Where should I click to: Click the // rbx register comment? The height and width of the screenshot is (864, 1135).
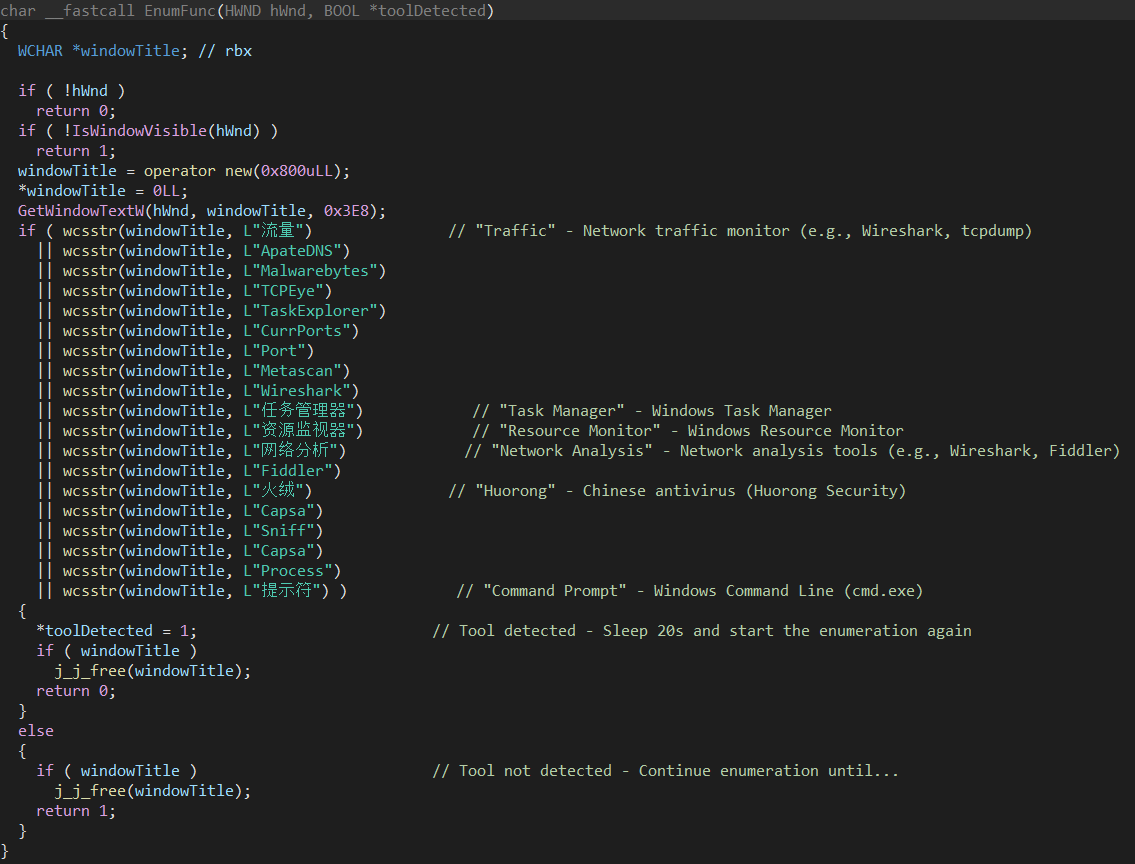(x=225, y=51)
